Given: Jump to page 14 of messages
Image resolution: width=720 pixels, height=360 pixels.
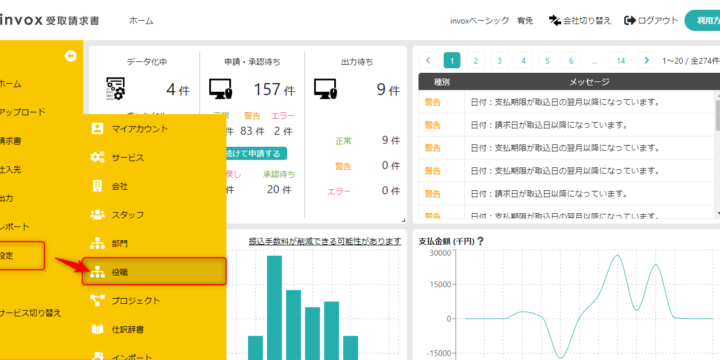Looking at the screenshot, I should coord(621,60).
